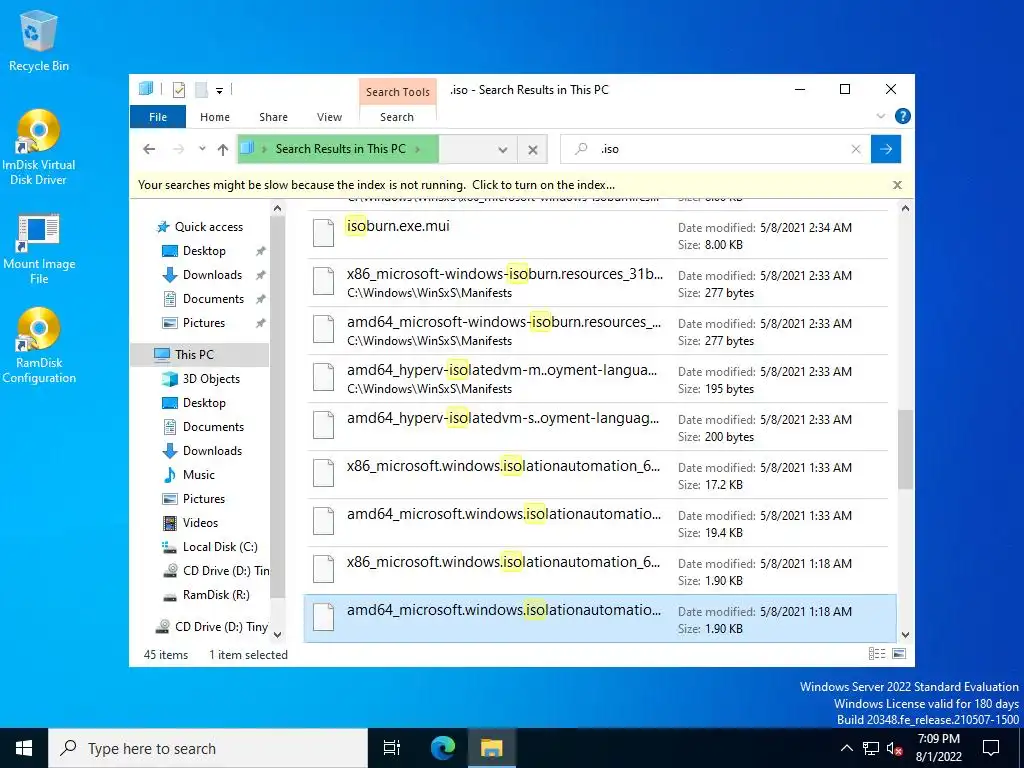Screen dimensions: 1024x768
Task: Open Videos folder in navigation pane
Action: point(200,522)
